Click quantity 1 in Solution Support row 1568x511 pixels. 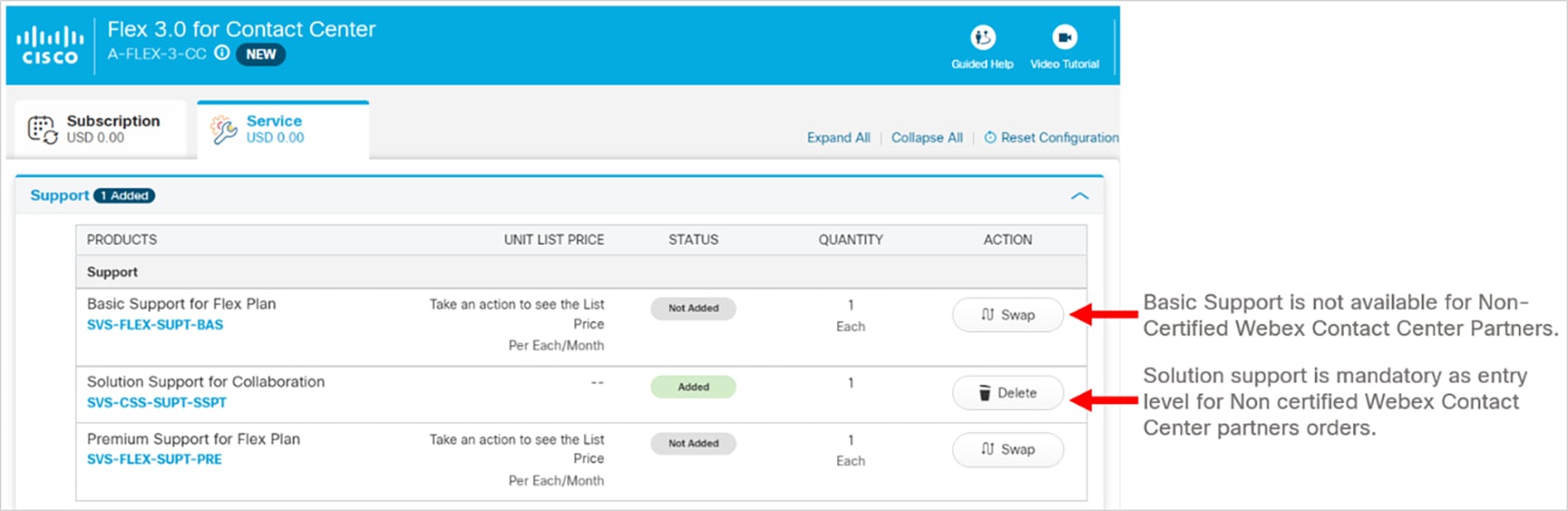click(851, 383)
